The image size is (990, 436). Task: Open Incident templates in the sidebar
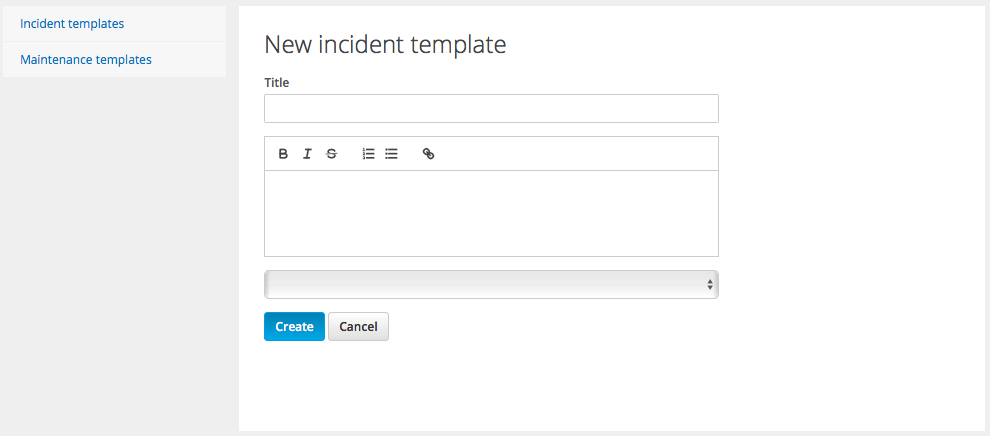(72, 24)
